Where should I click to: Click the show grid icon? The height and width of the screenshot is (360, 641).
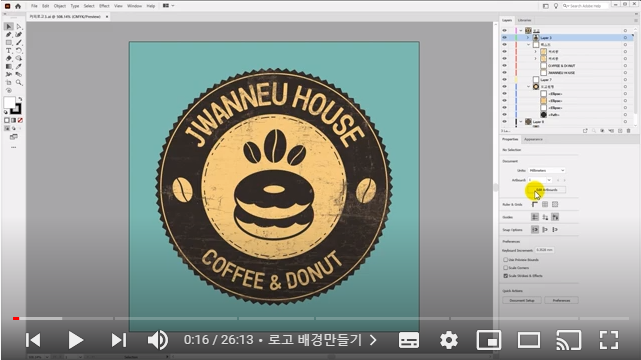pyautogui.click(x=545, y=204)
